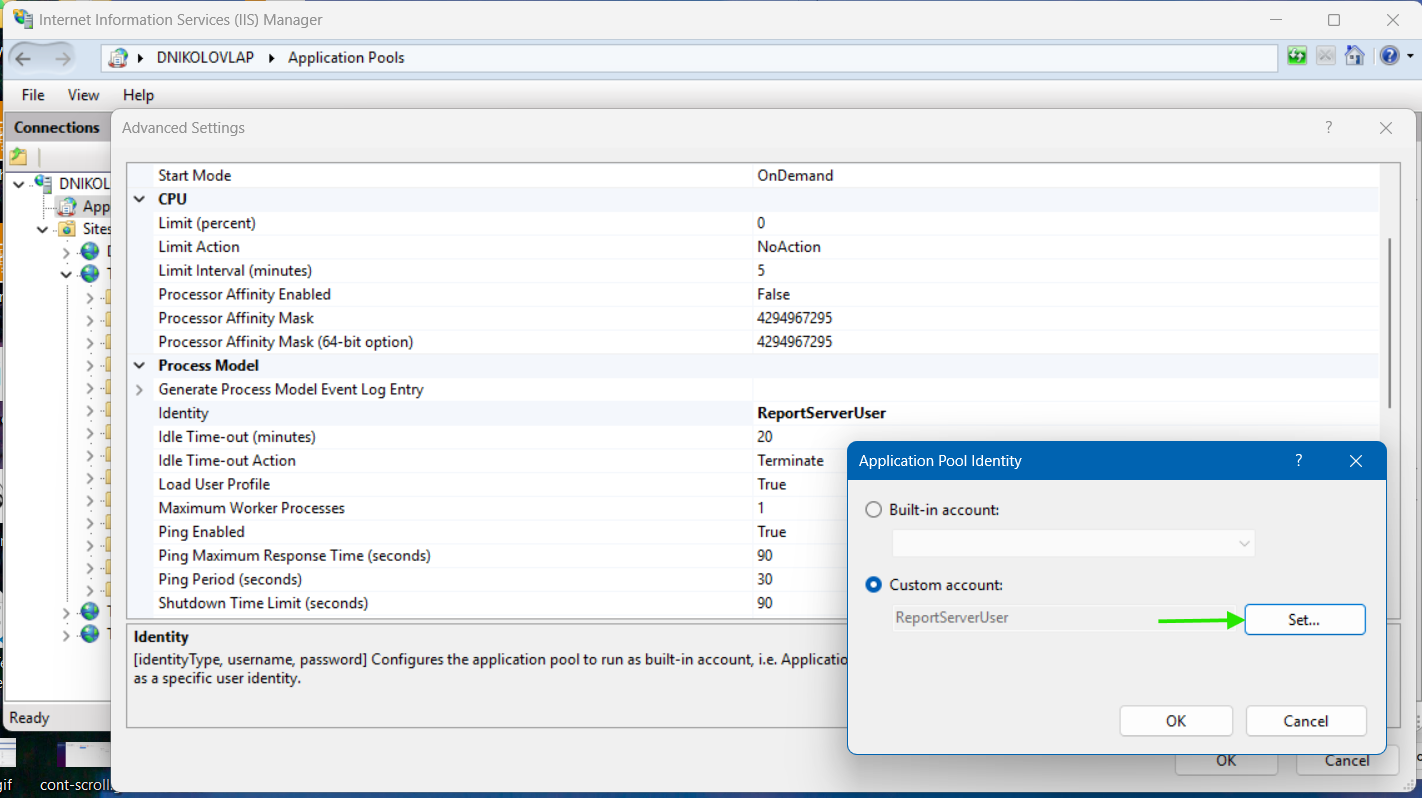Click the Set... button for custom account
Image resolution: width=1422 pixels, height=798 pixels.
[1305, 620]
